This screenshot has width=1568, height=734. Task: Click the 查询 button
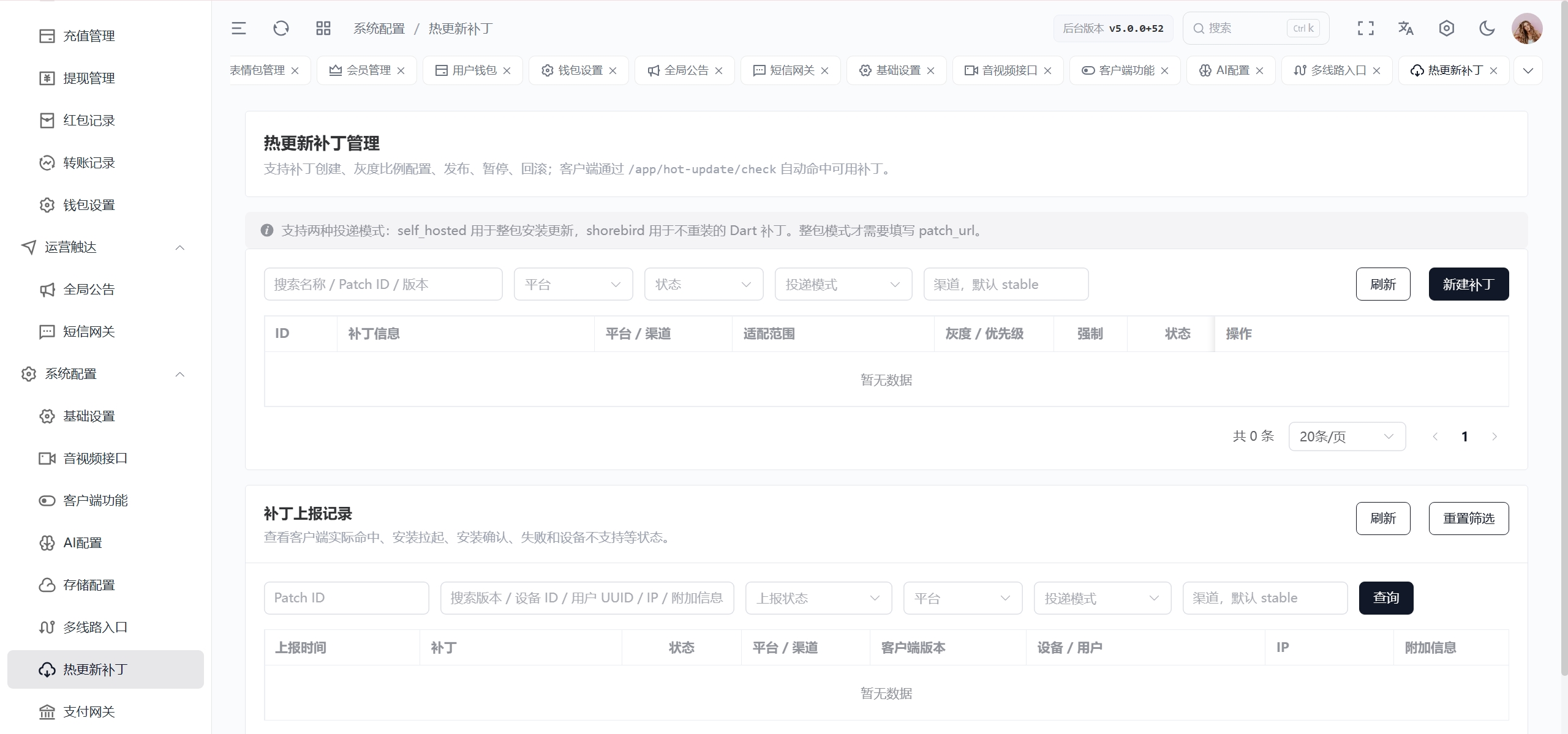1386,598
